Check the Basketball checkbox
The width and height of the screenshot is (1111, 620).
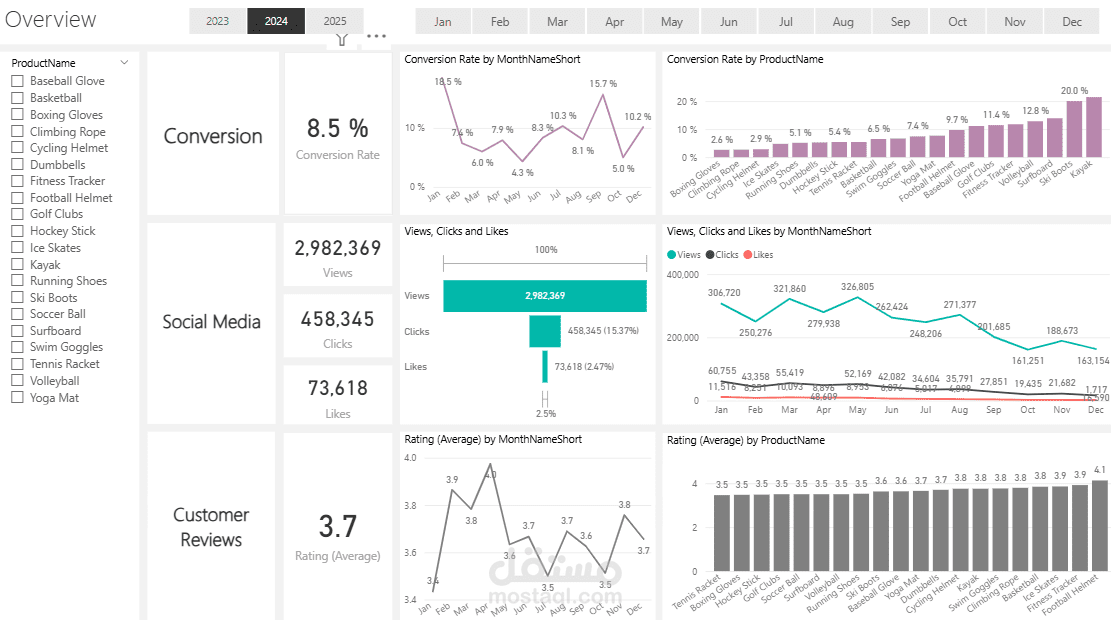tap(18, 98)
